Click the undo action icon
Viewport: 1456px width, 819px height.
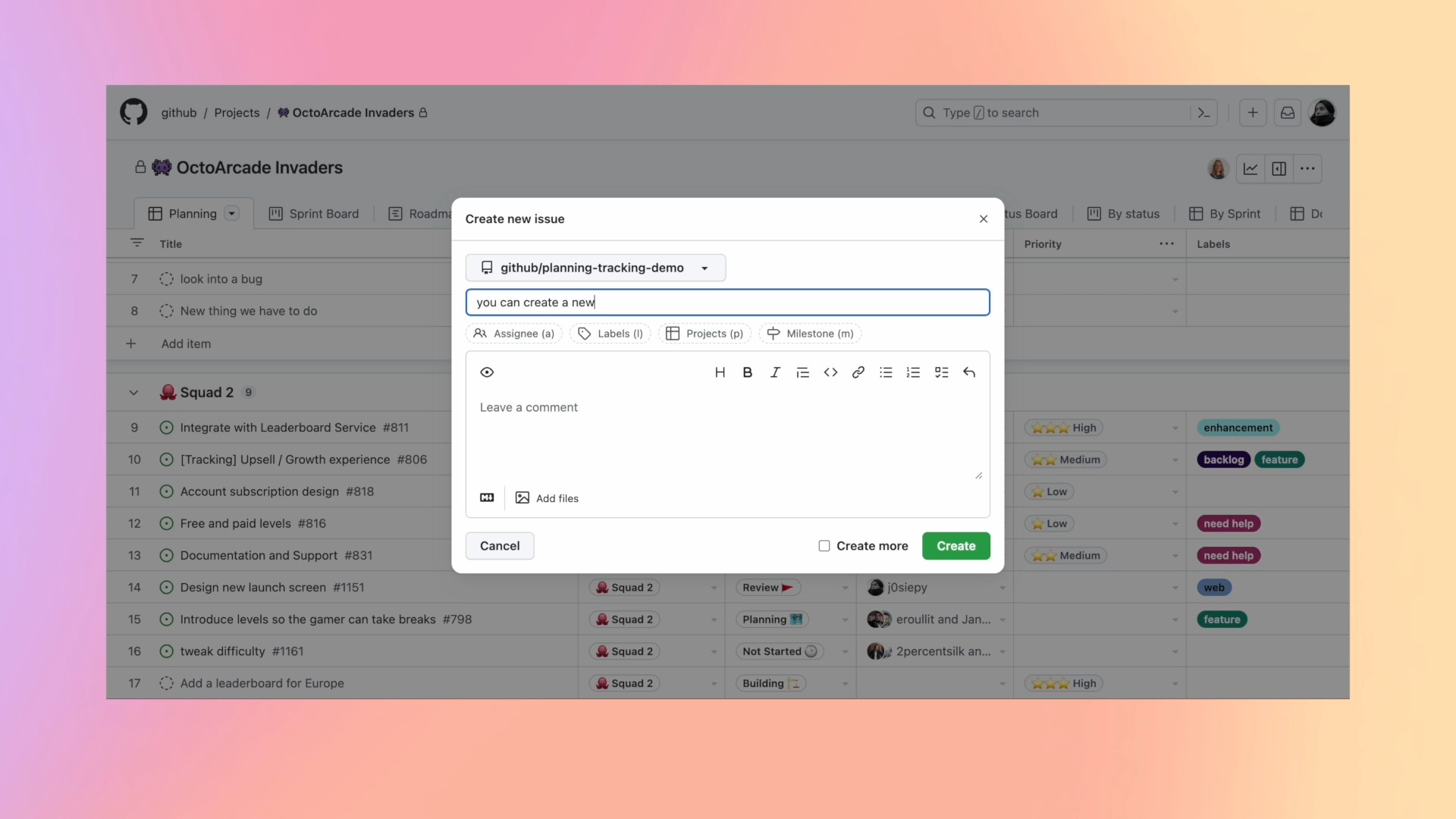click(967, 372)
